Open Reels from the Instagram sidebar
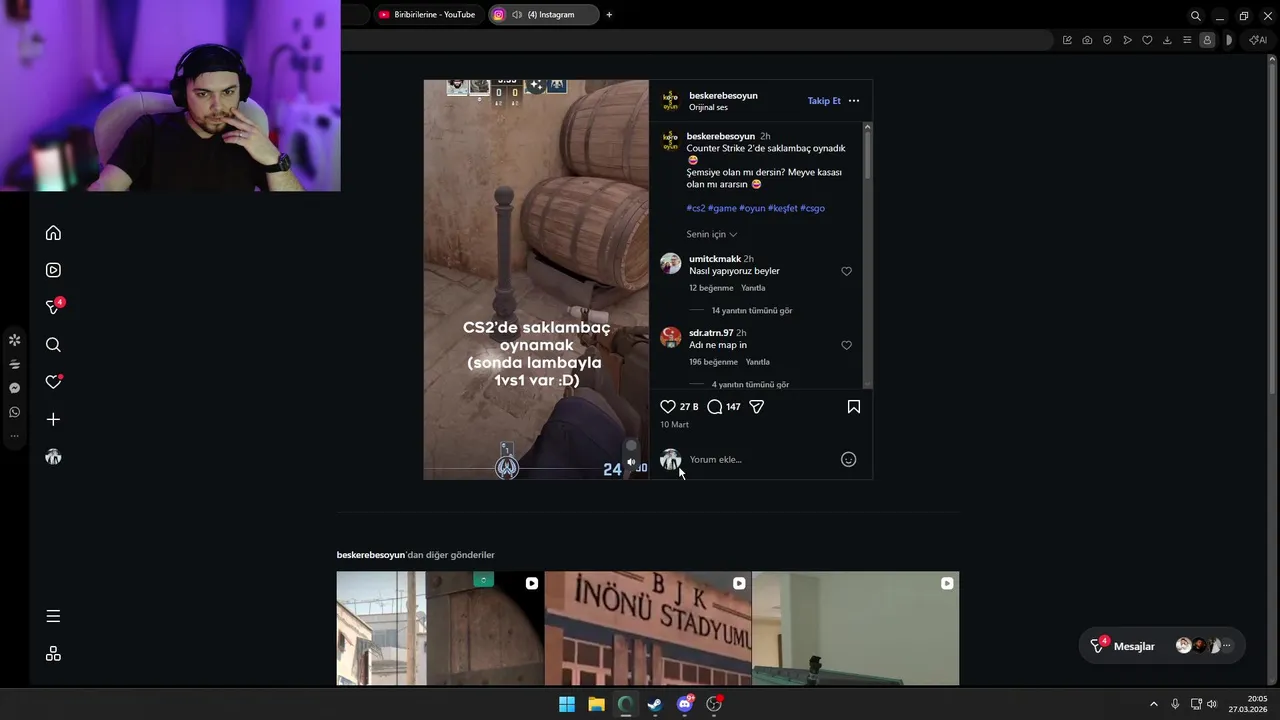 [53, 270]
